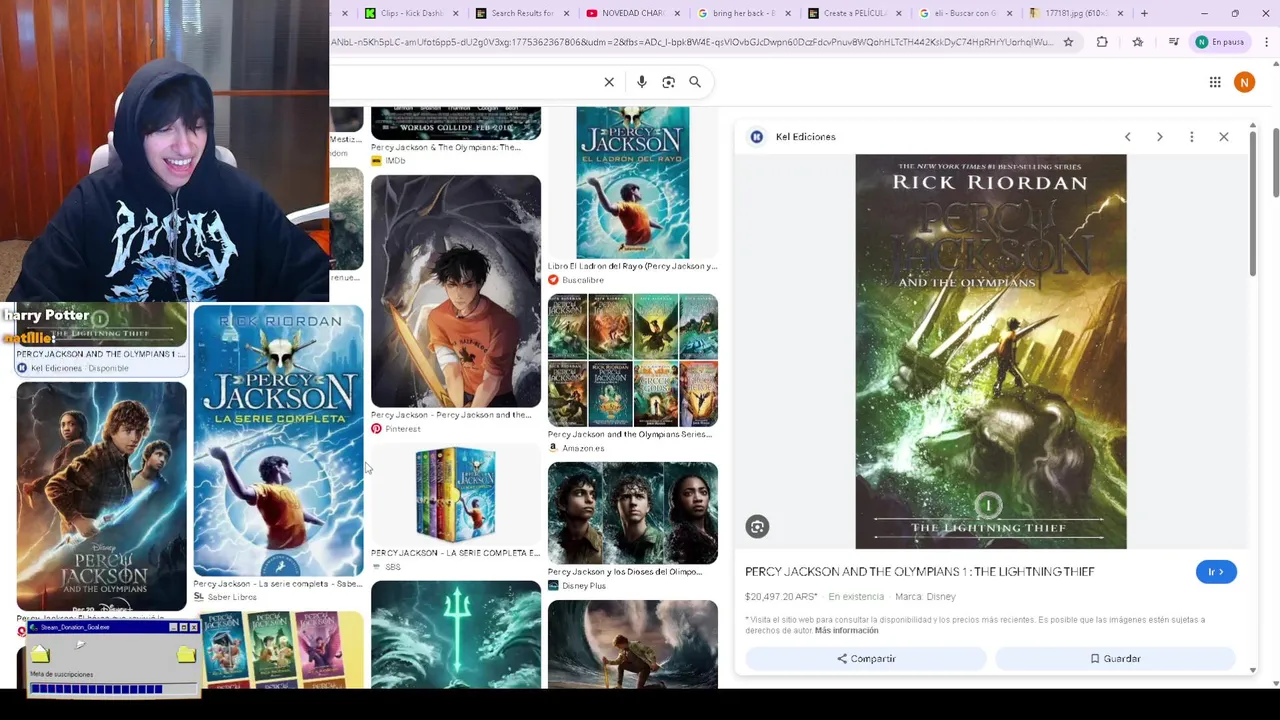Search inside the image with the Lens overlay icon
The height and width of the screenshot is (720, 1280).
[757, 527]
